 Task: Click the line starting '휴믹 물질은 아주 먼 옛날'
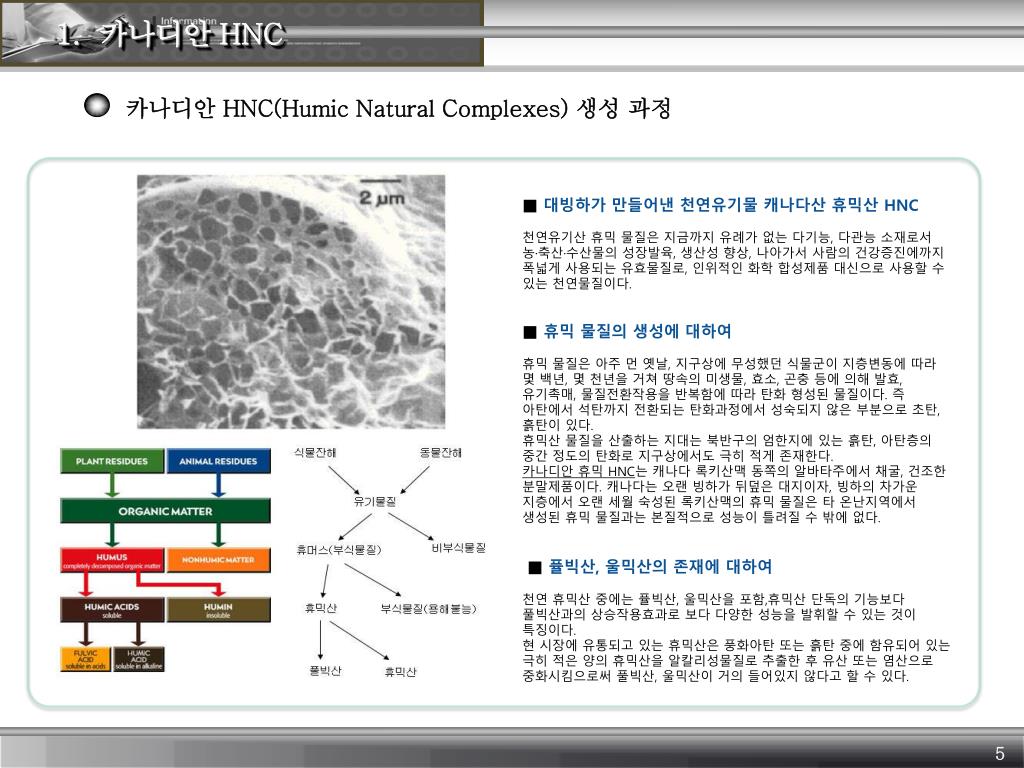[729, 363]
